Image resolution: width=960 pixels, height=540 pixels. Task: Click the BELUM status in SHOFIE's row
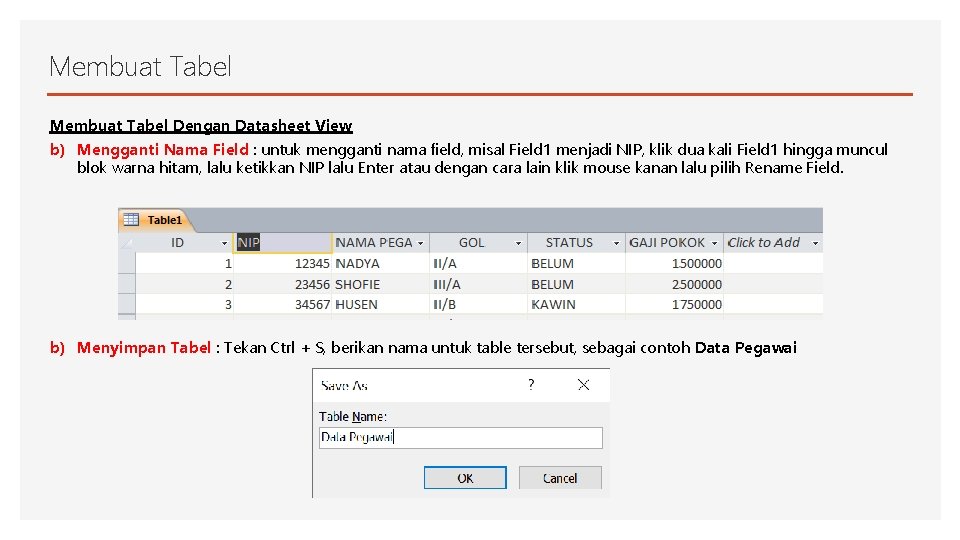tap(577, 284)
